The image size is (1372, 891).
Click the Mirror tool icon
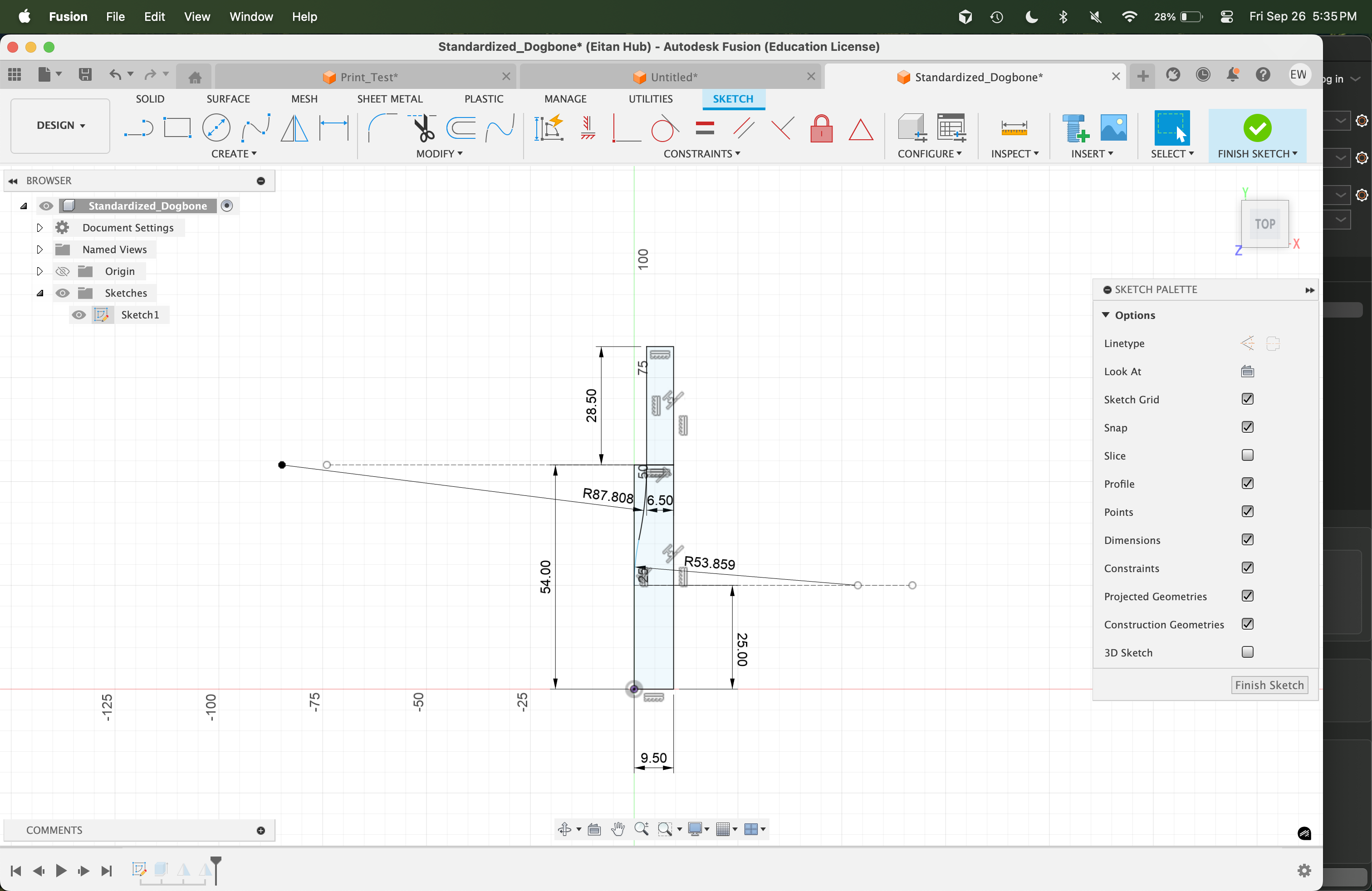294,127
